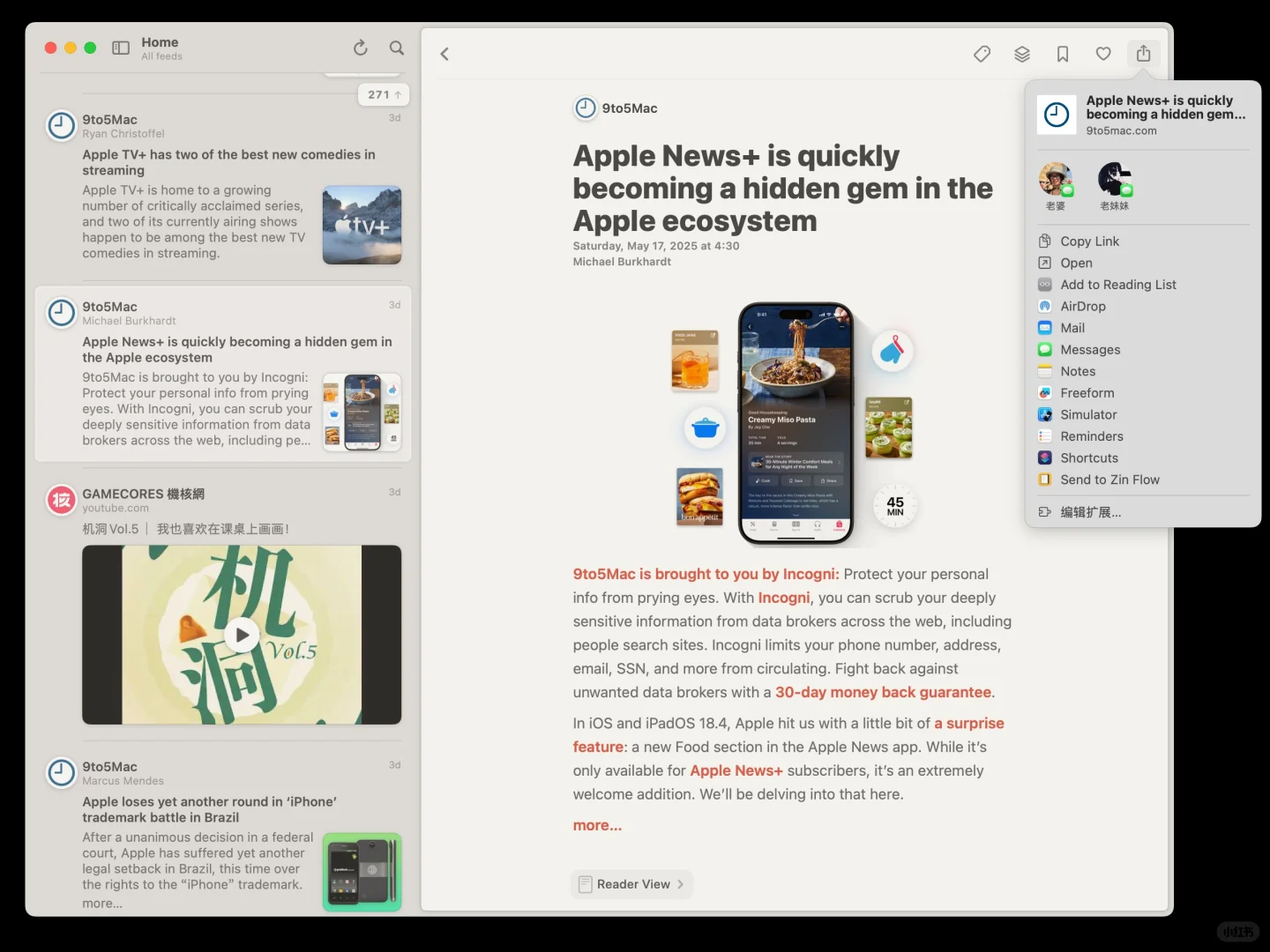
Task: Refresh all feeds
Action: (x=360, y=48)
